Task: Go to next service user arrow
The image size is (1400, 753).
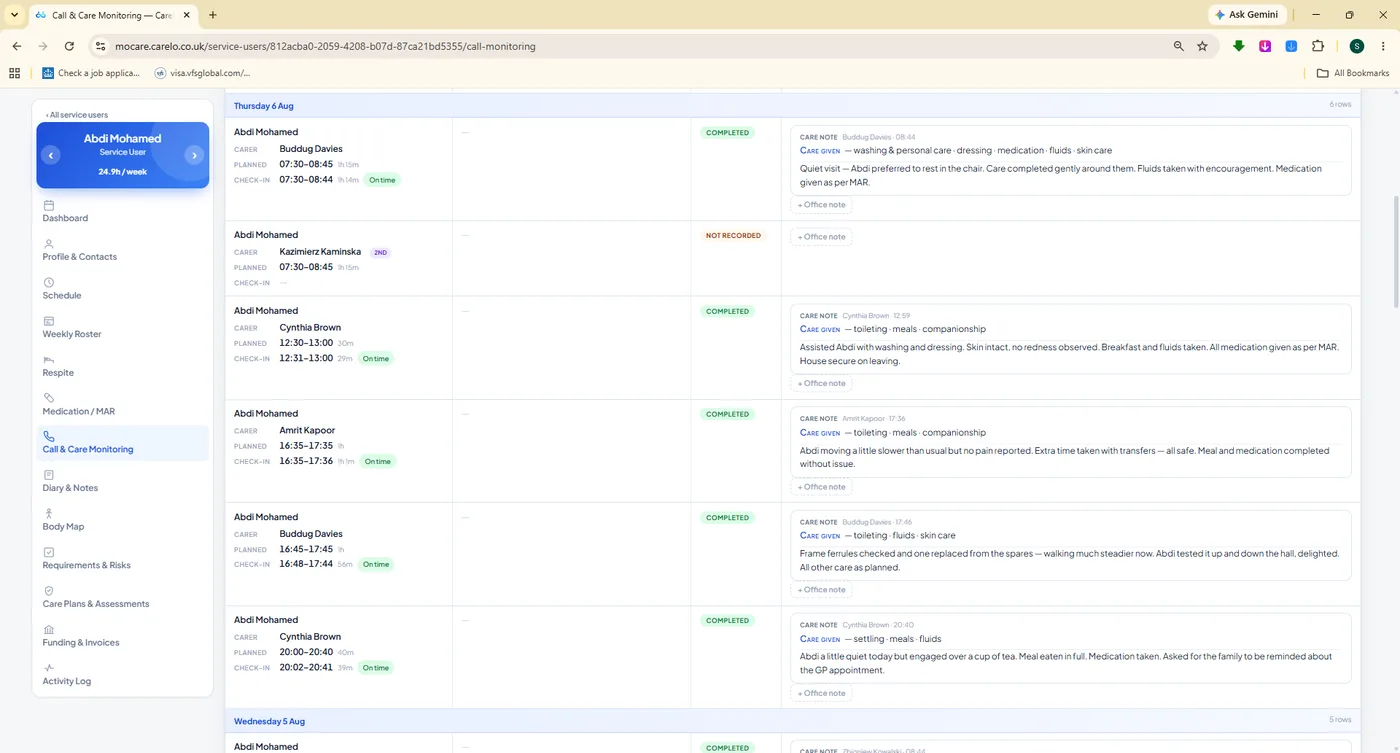Action: click(x=194, y=155)
